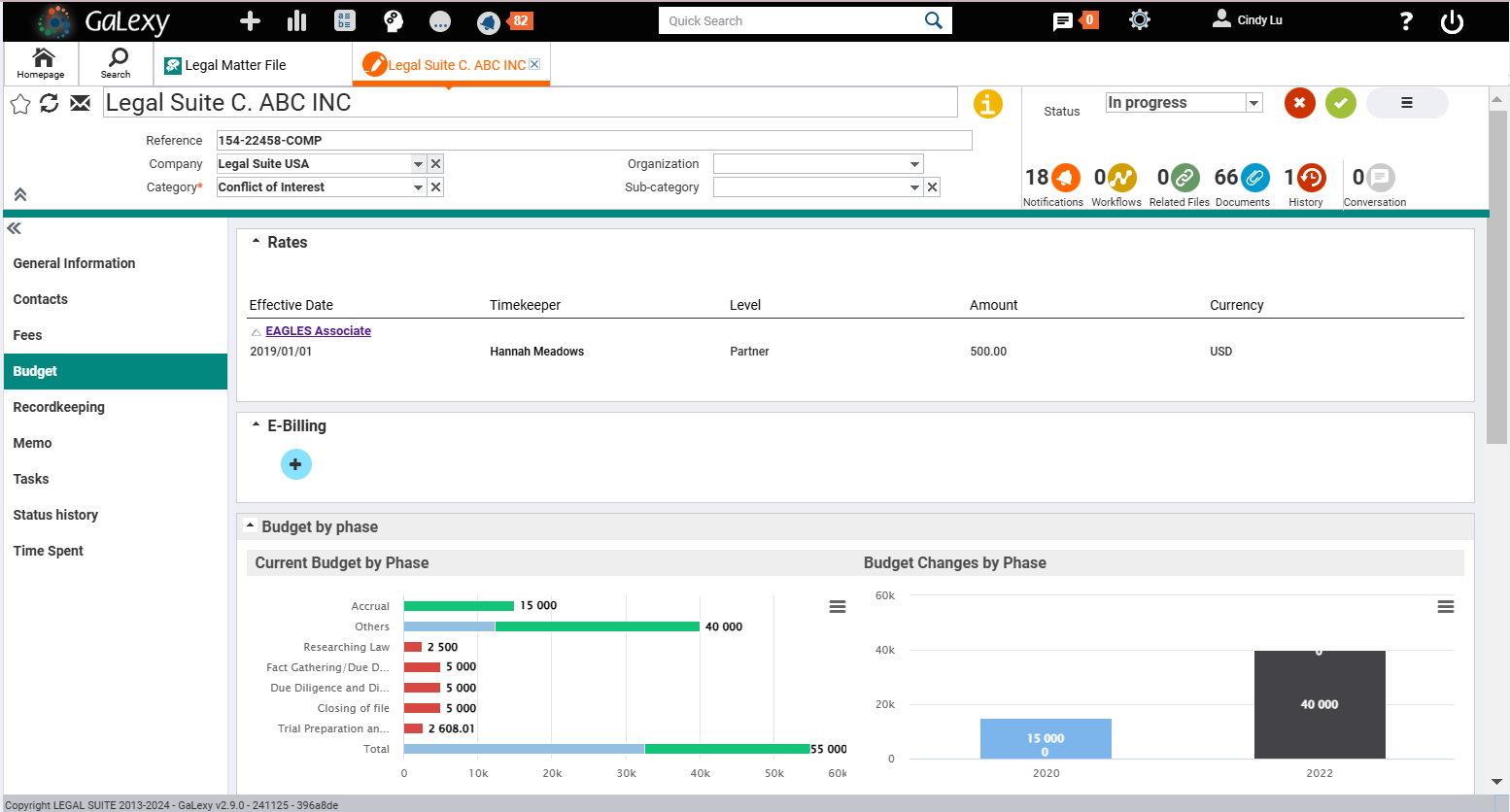
Task: Open the Notifications bell icon counter
Action: click(1066, 178)
